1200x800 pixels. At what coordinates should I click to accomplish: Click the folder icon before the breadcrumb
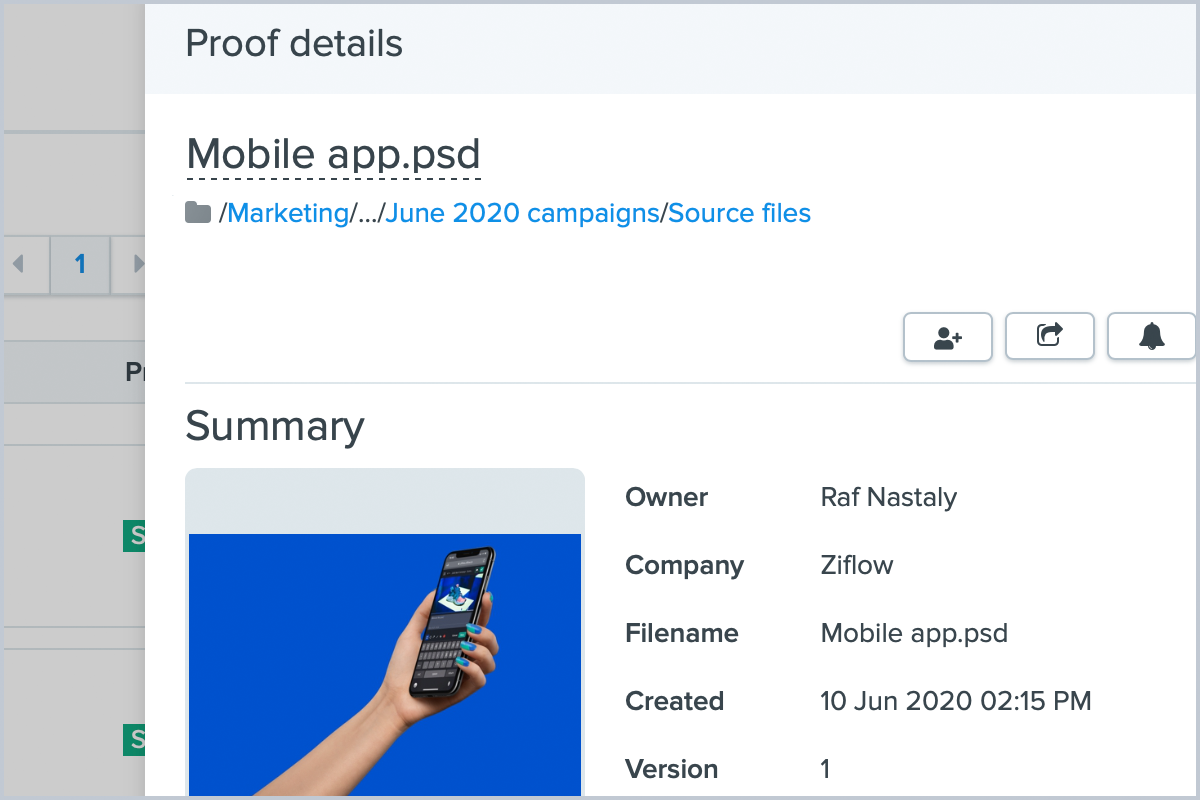198,213
